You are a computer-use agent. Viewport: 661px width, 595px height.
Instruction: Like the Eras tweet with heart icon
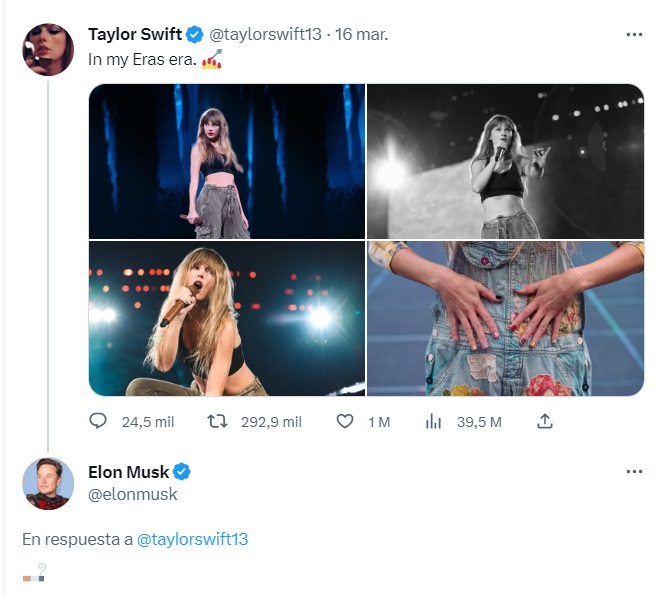[344, 422]
